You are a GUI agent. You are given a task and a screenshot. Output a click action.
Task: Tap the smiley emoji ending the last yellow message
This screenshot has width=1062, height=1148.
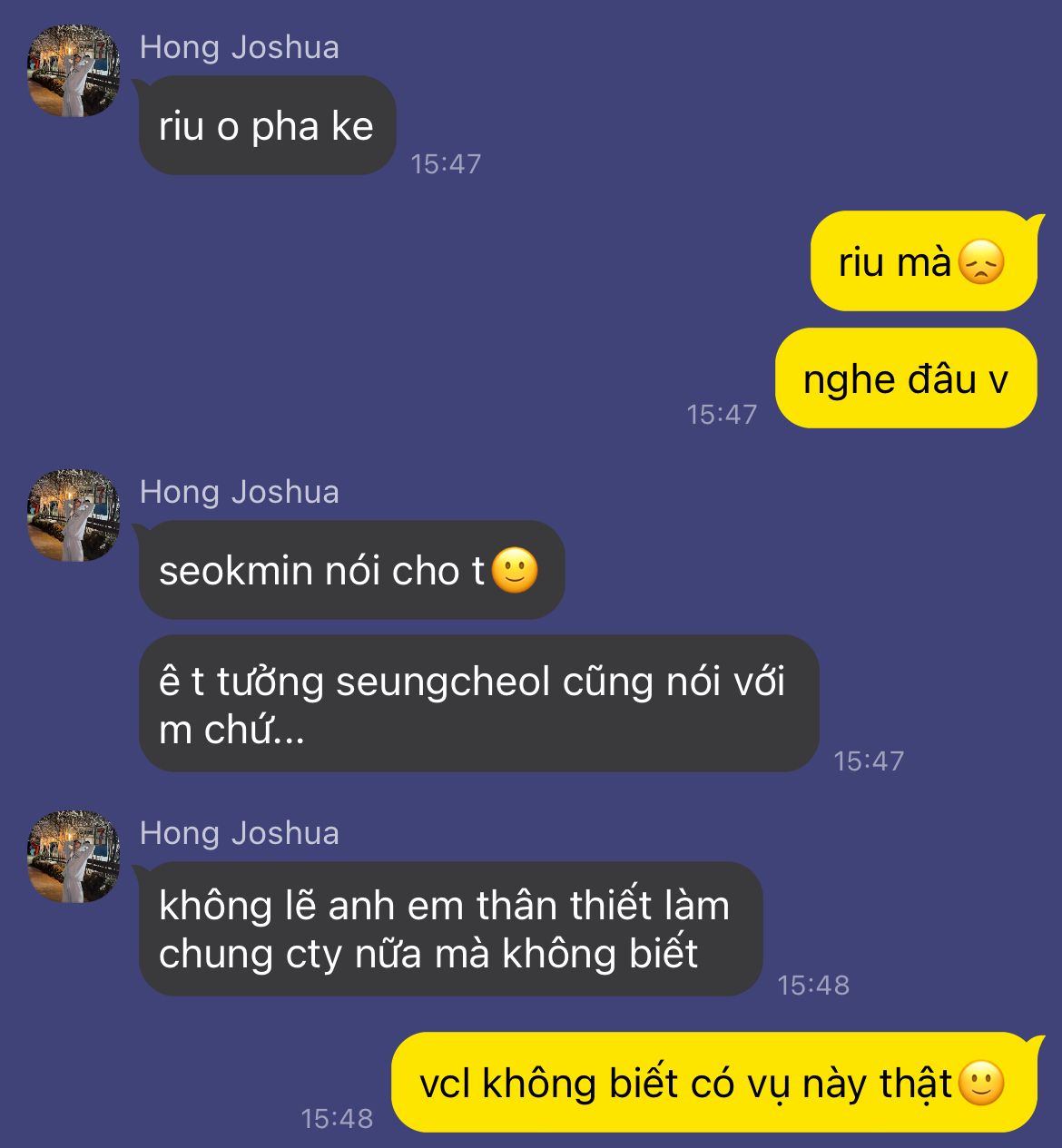tap(981, 1084)
